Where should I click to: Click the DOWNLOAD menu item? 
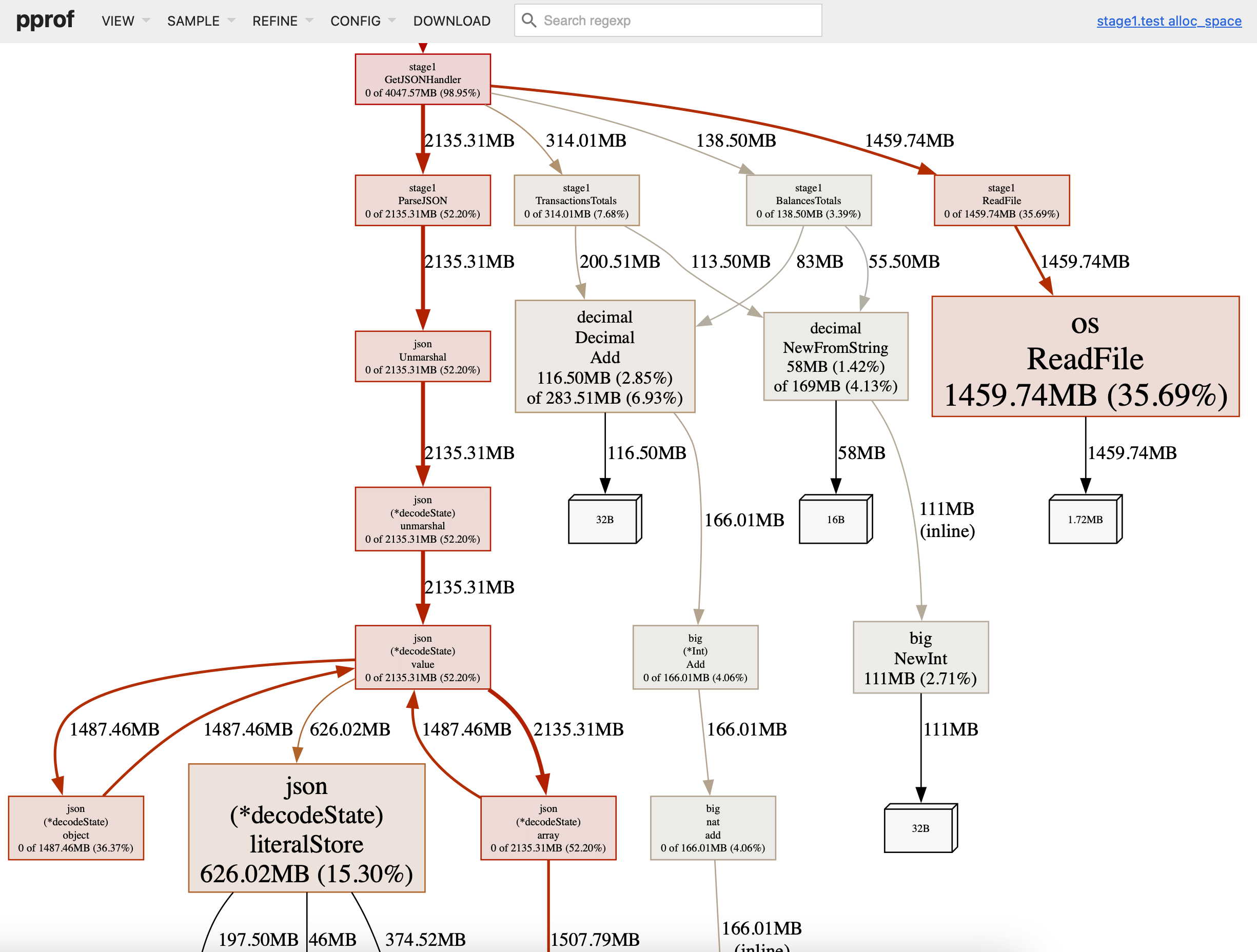tap(452, 21)
